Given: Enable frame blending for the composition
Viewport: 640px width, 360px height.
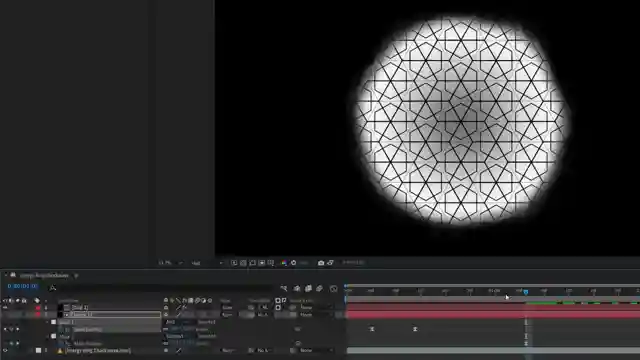Looking at the screenshot, I should click(x=309, y=289).
